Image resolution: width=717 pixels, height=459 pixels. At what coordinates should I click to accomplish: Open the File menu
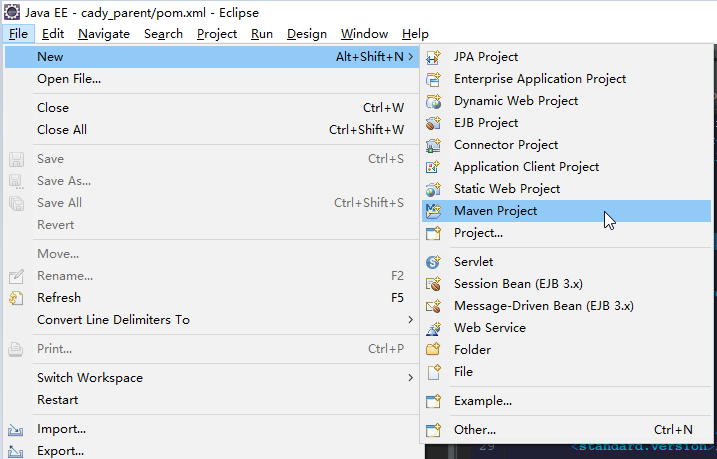pos(18,34)
